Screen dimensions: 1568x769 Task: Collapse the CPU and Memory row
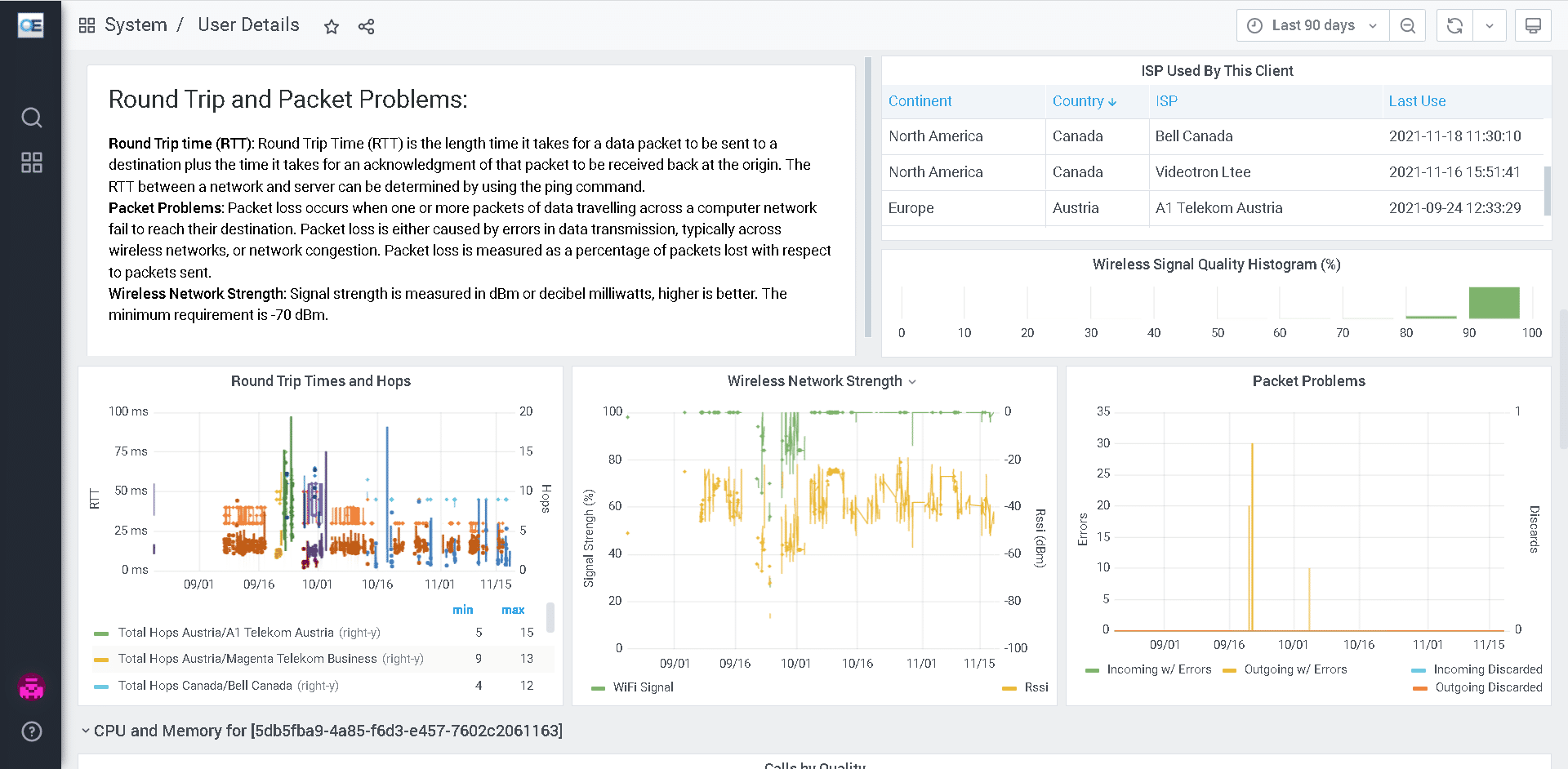click(85, 731)
